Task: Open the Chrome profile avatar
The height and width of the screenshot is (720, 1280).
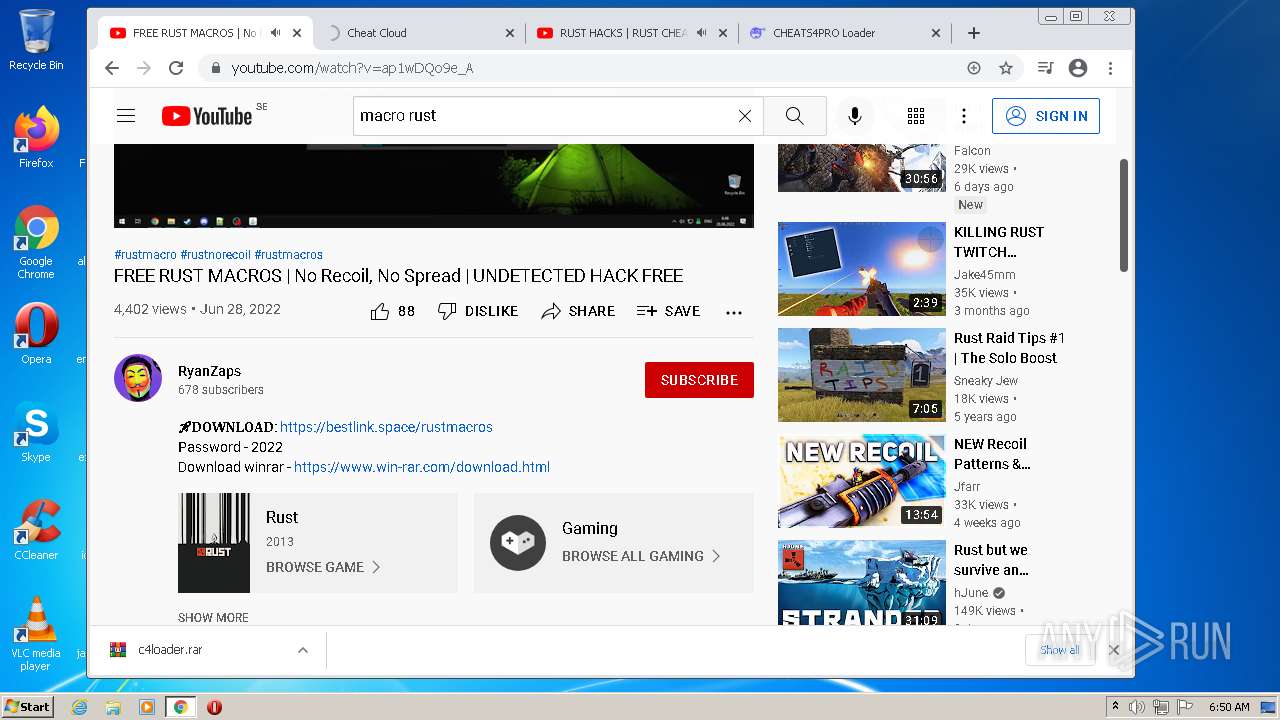Action: [1078, 68]
